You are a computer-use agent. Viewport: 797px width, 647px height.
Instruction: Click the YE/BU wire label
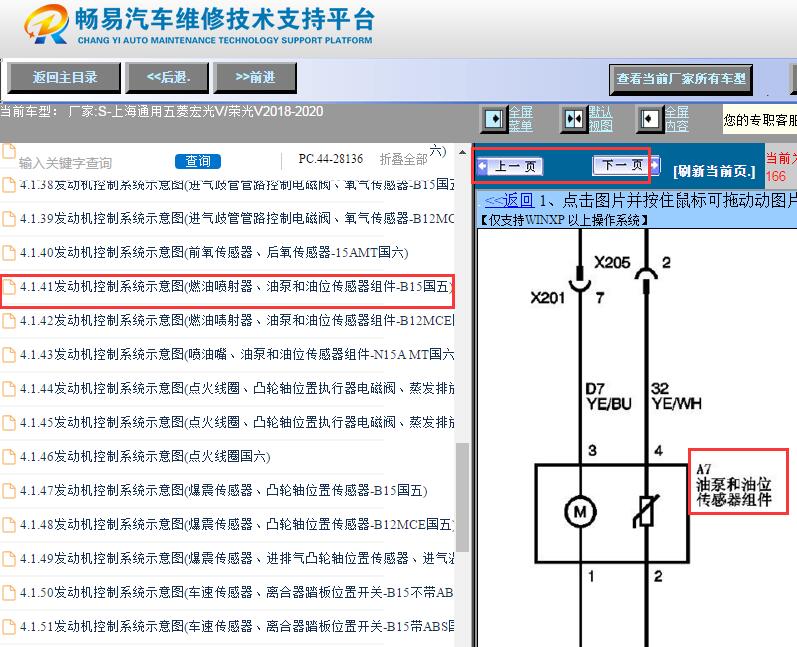[x=608, y=404]
